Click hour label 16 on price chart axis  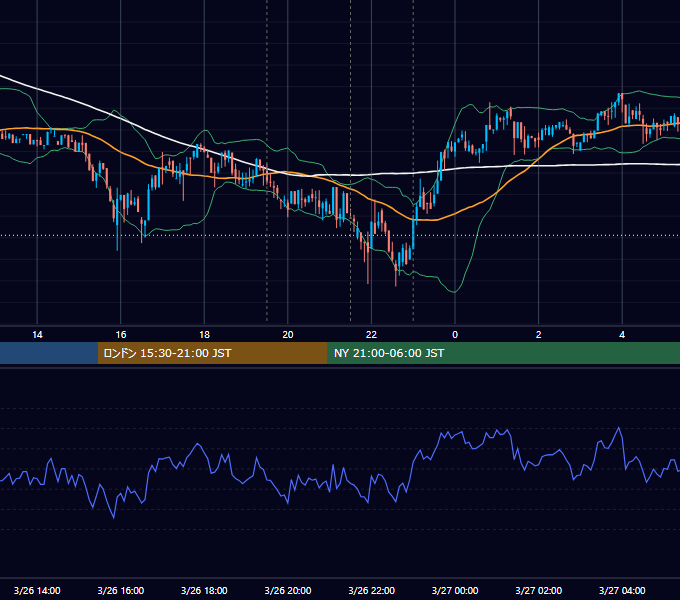(121, 335)
